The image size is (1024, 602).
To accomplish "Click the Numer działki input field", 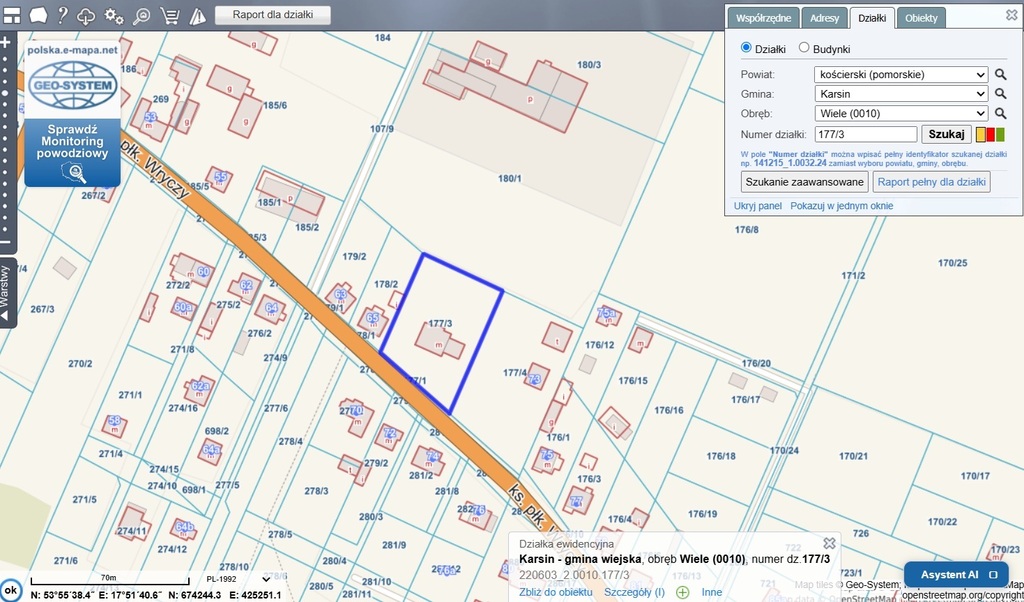I will pyautogui.click(x=865, y=134).
